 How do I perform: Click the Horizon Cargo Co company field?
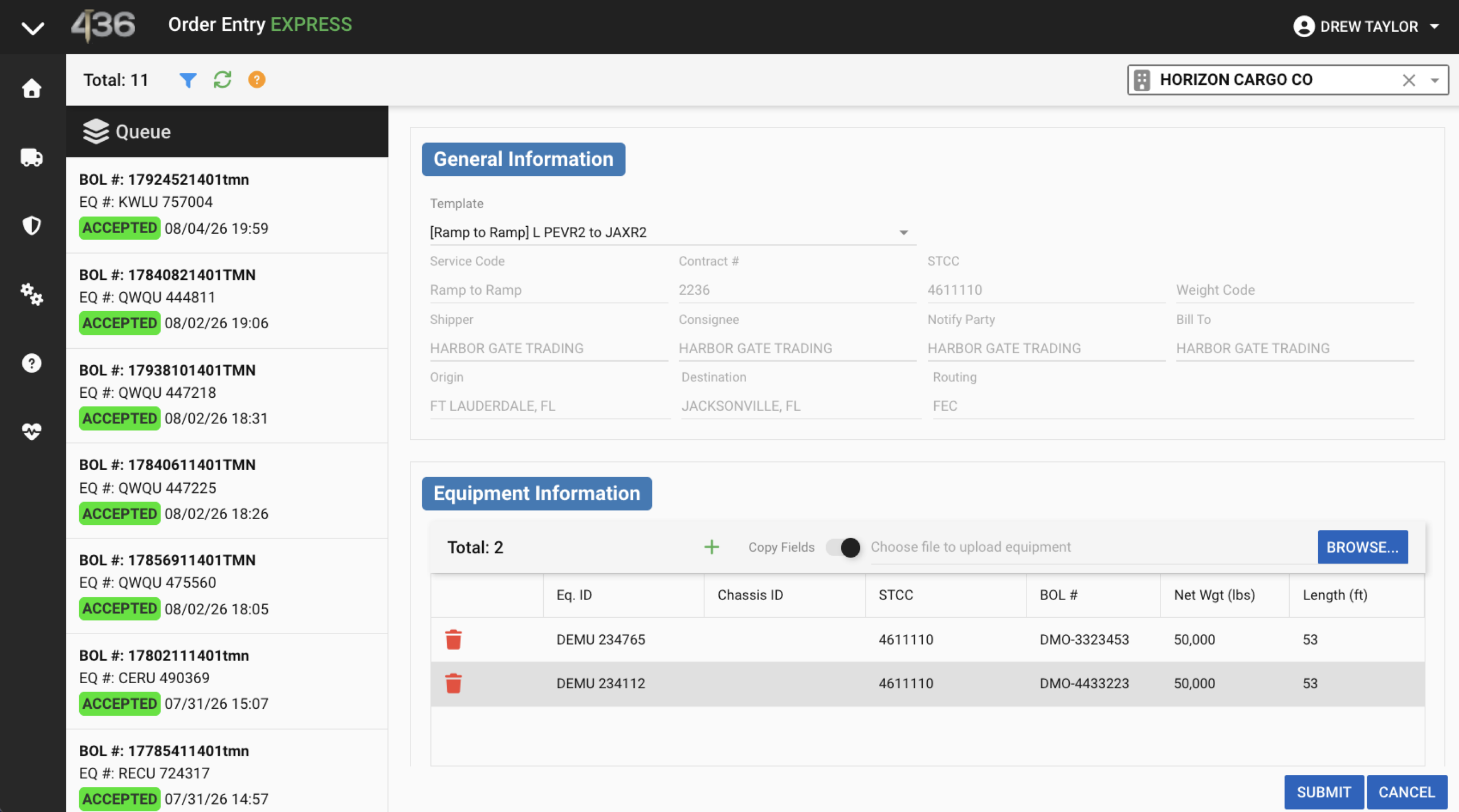click(1287, 80)
